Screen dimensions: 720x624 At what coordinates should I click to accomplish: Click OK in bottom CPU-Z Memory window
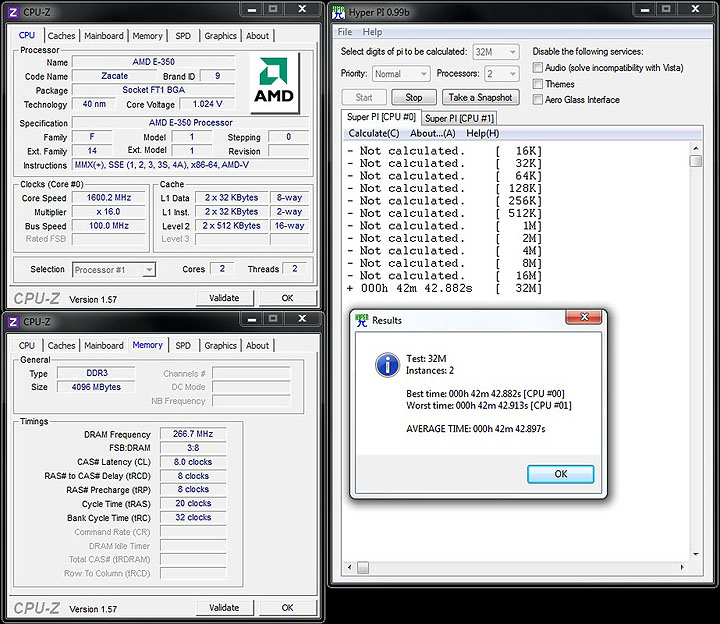(x=287, y=608)
